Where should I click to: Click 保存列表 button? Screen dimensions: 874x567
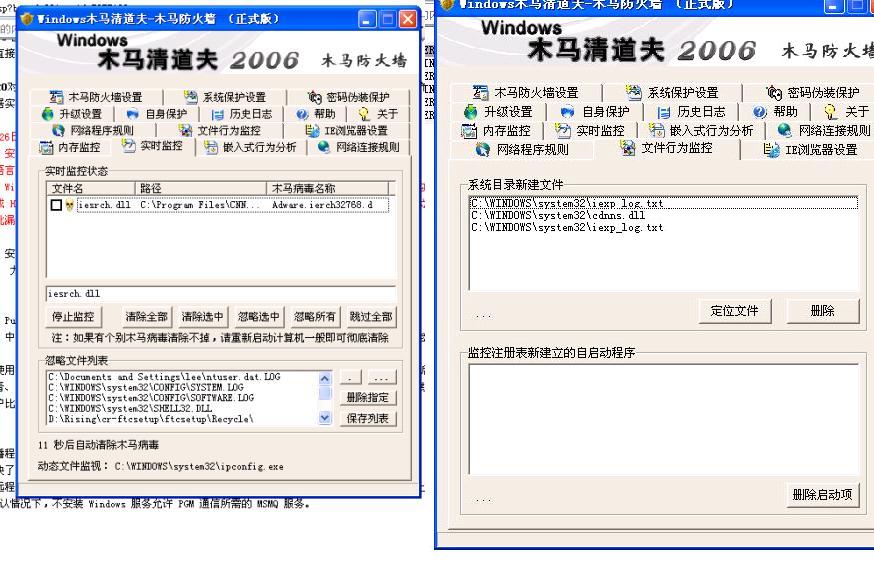(x=368, y=418)
